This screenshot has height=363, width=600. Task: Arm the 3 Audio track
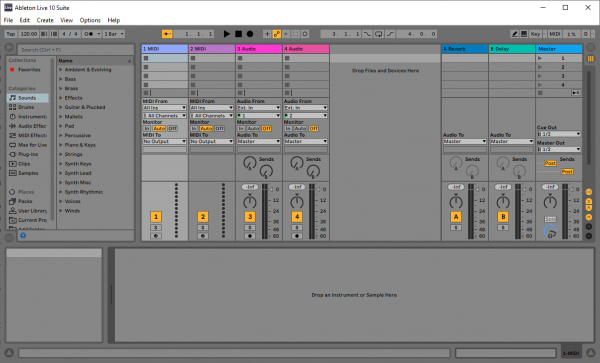click(250, 236)
